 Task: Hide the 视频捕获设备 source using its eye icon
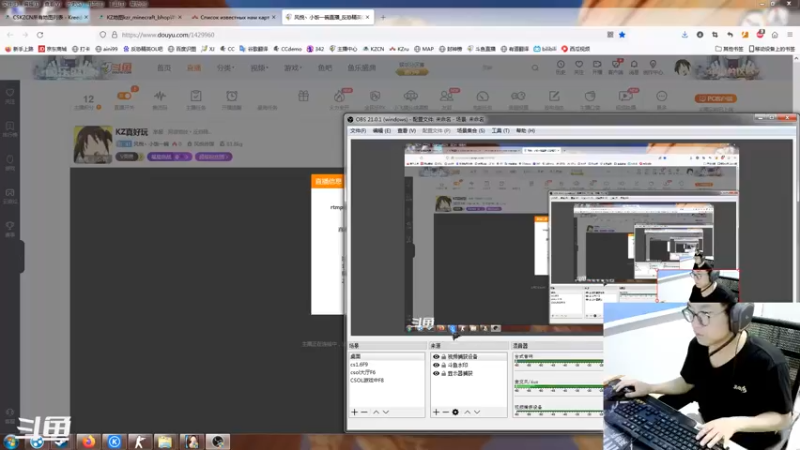tap(436, 357)
